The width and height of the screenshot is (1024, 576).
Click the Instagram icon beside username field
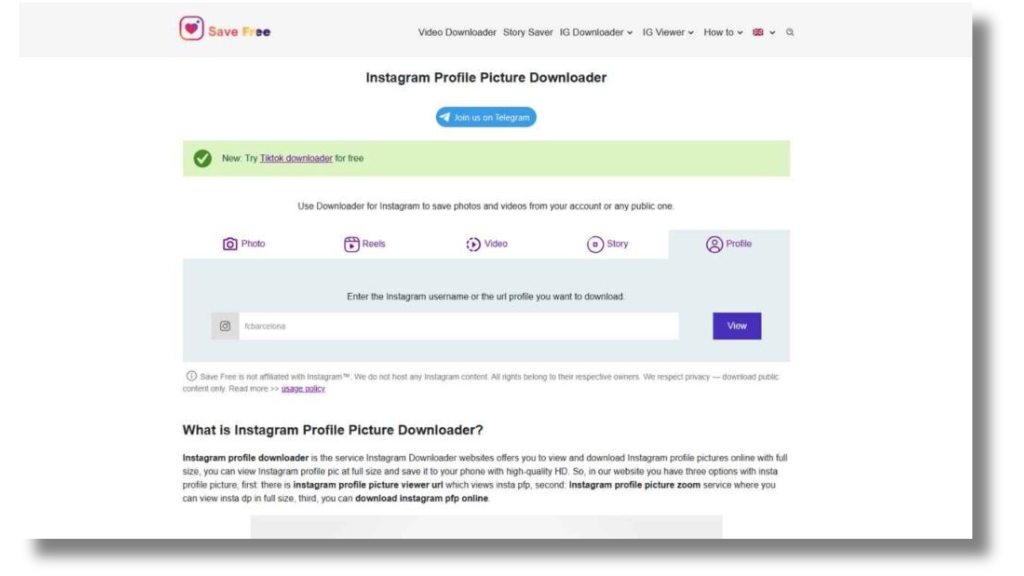point(225,326)
